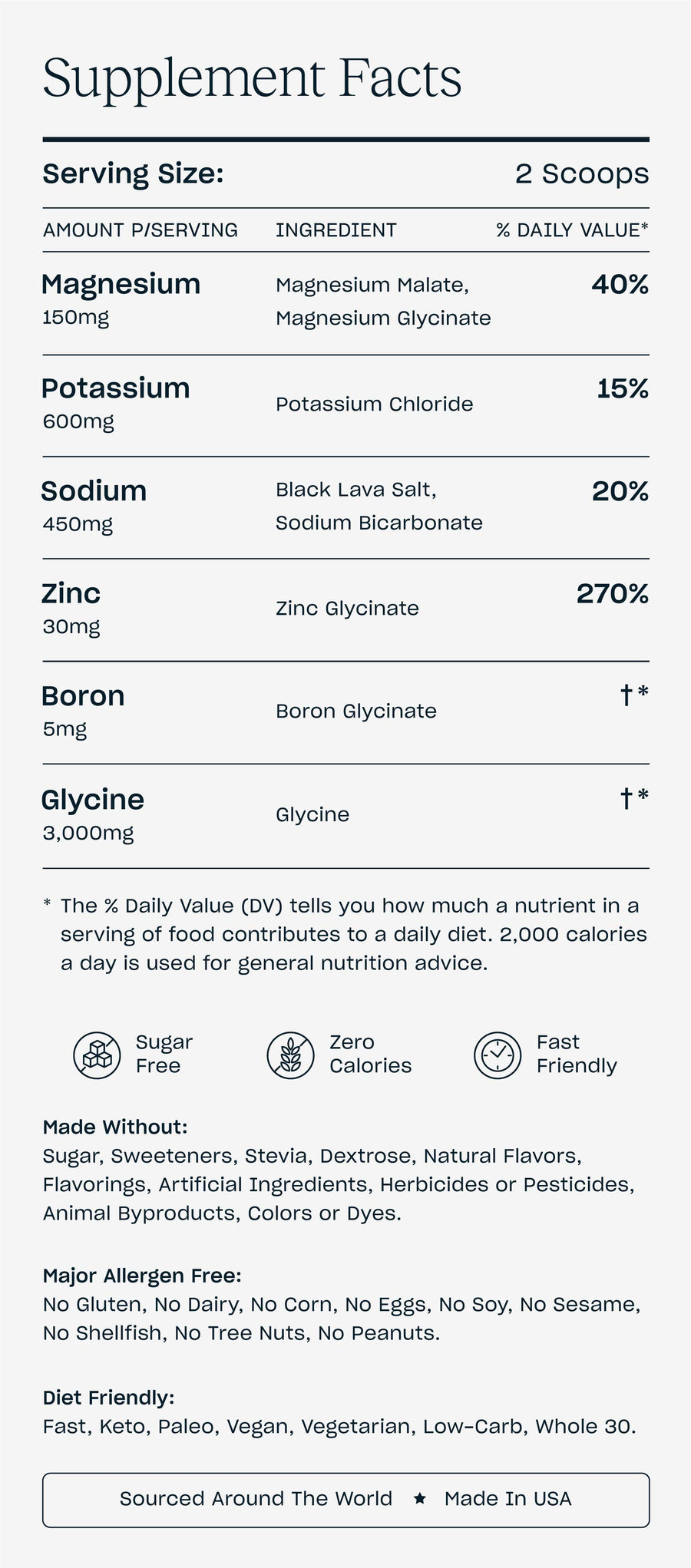Select the 2 Scoops serving value

[581, 174]
